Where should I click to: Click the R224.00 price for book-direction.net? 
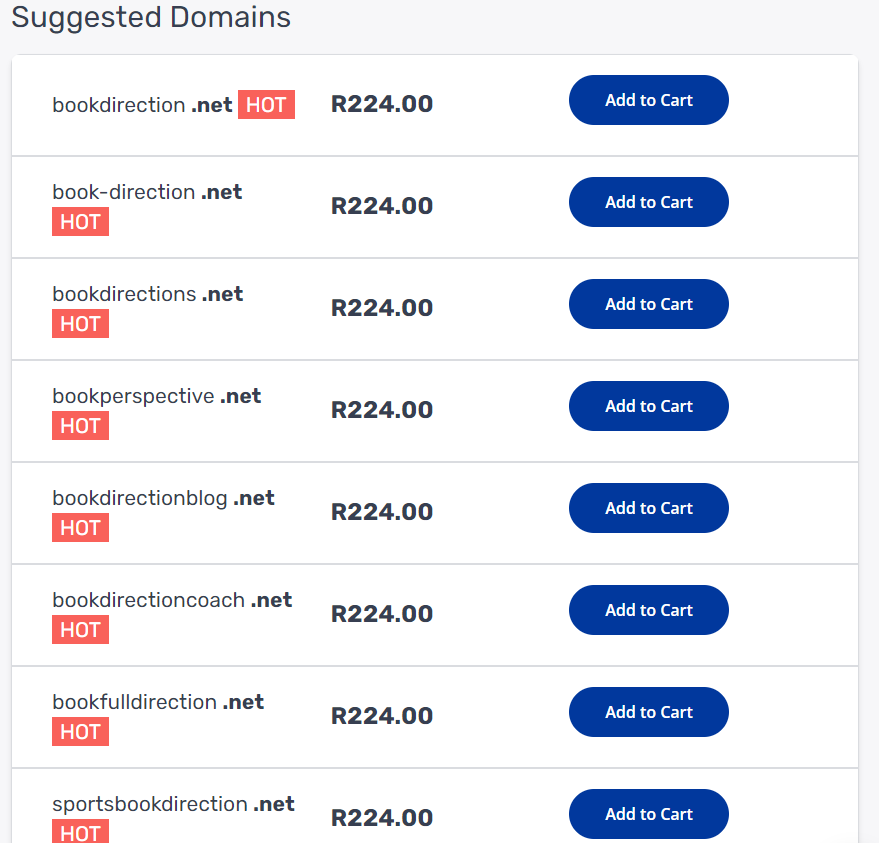point(382,206)
